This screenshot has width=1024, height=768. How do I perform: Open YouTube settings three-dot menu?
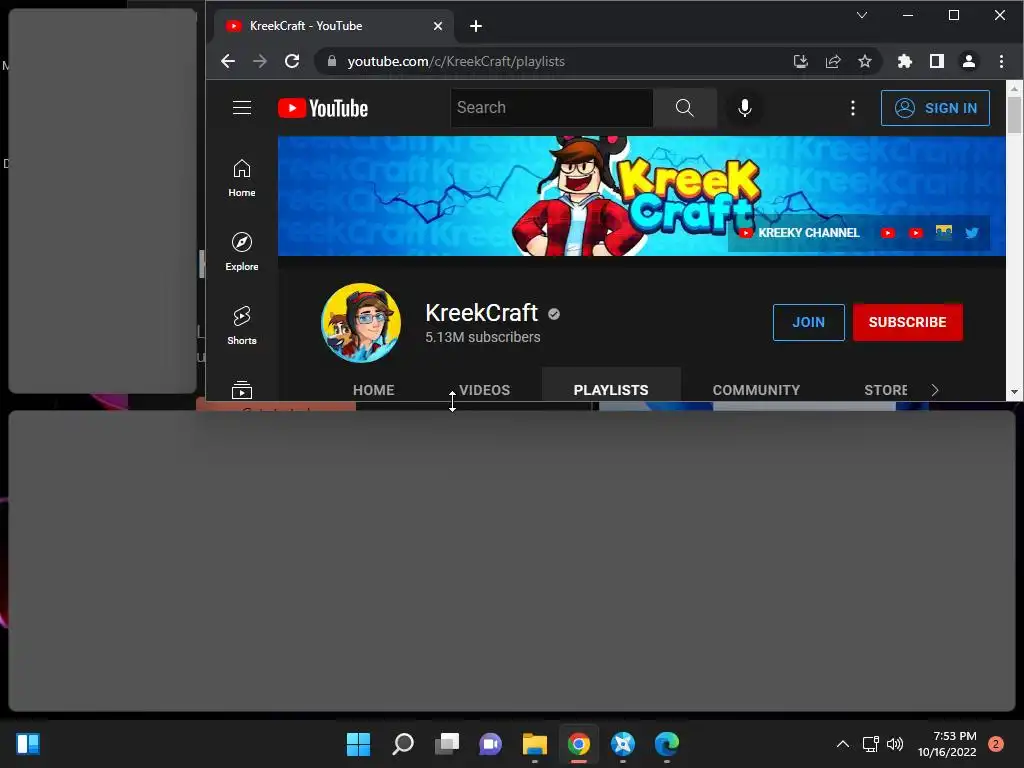pos(852,108)
